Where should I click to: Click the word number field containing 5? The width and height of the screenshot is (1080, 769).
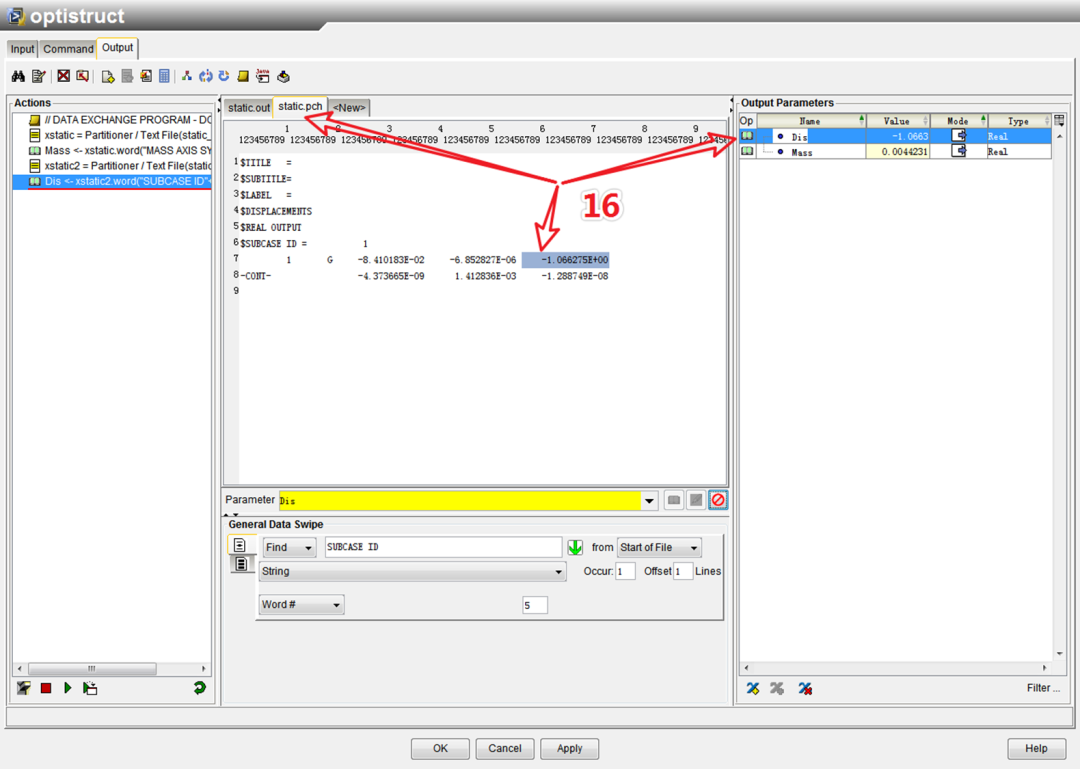[535, 605]
